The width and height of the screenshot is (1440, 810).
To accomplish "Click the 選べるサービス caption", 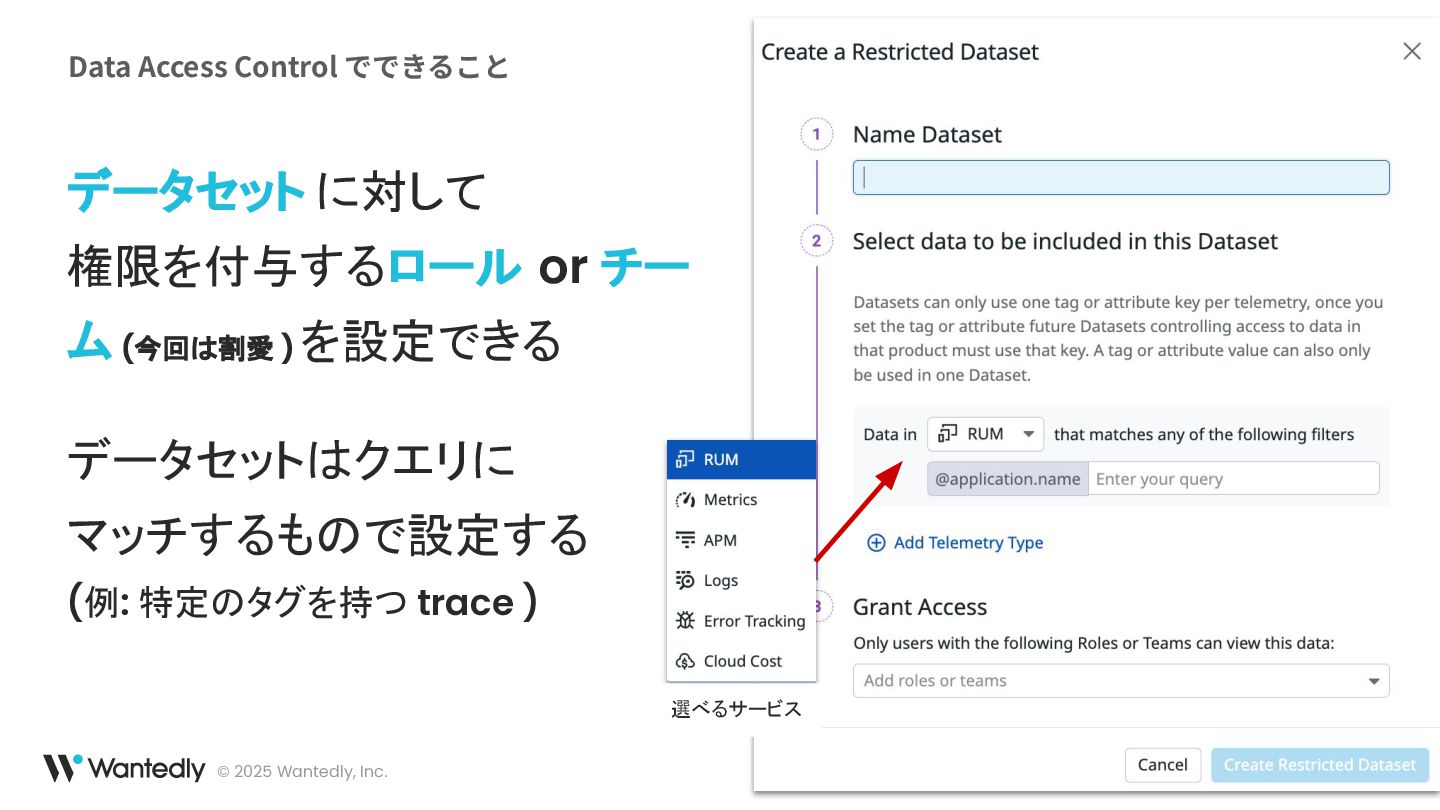I will click(x=736, y=709).
